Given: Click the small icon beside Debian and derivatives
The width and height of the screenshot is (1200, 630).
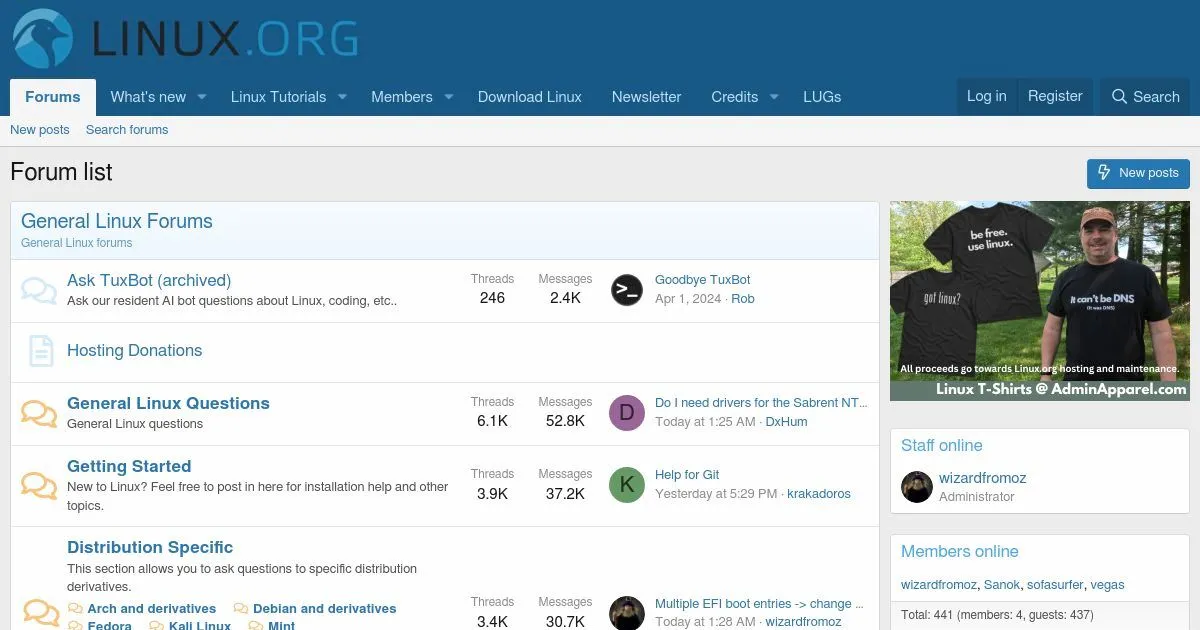Looking at the screenshot, I should [x=241, y=608].
